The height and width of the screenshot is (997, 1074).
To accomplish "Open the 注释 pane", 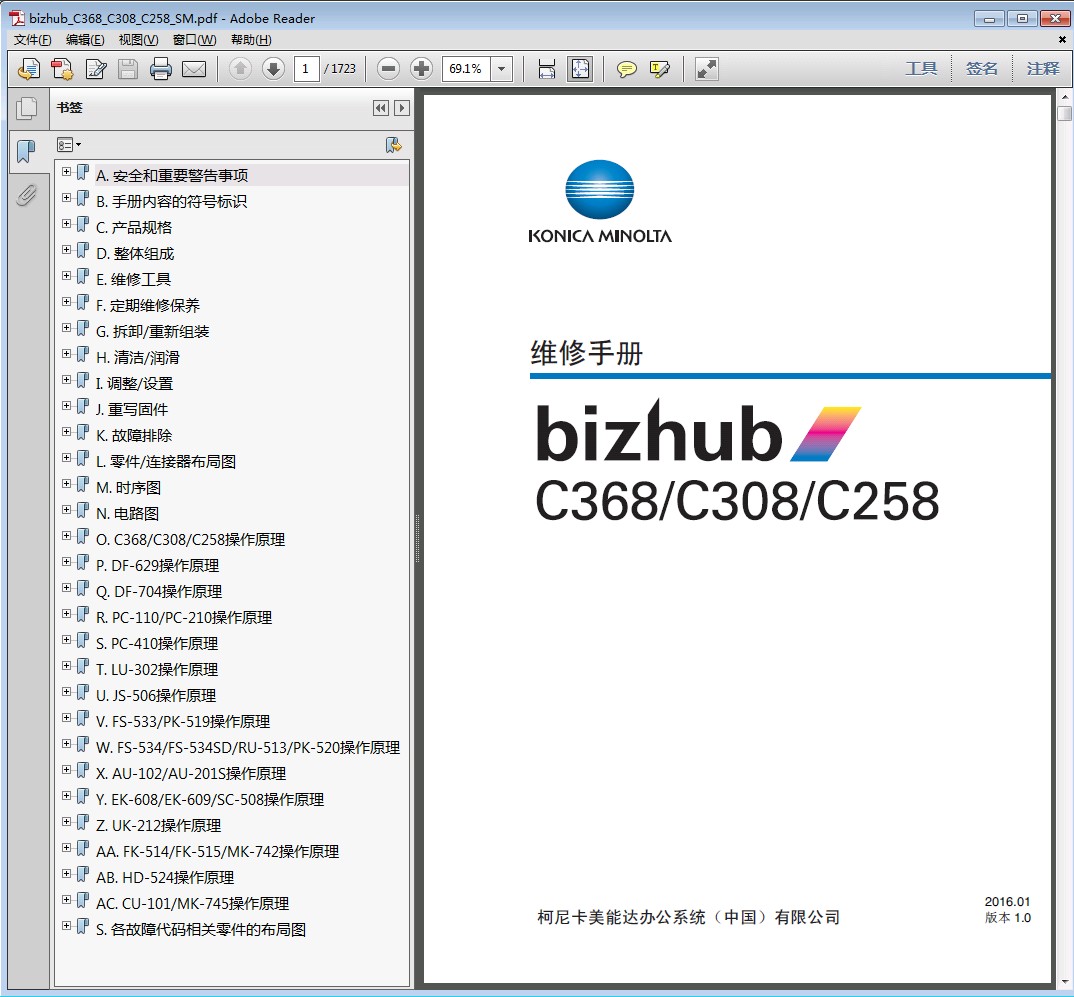I will 1042,68.
